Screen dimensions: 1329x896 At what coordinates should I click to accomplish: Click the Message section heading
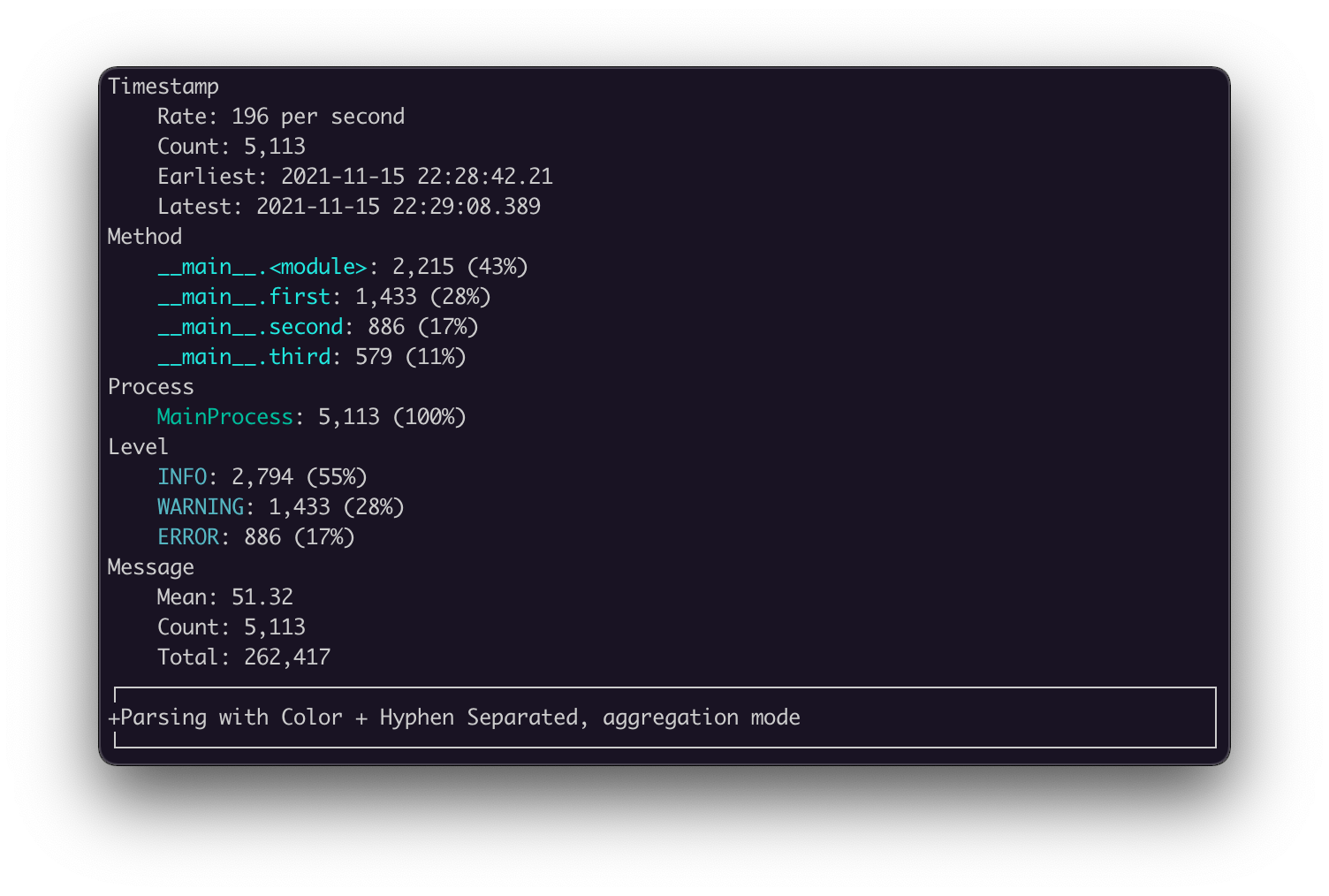point(151,567)
